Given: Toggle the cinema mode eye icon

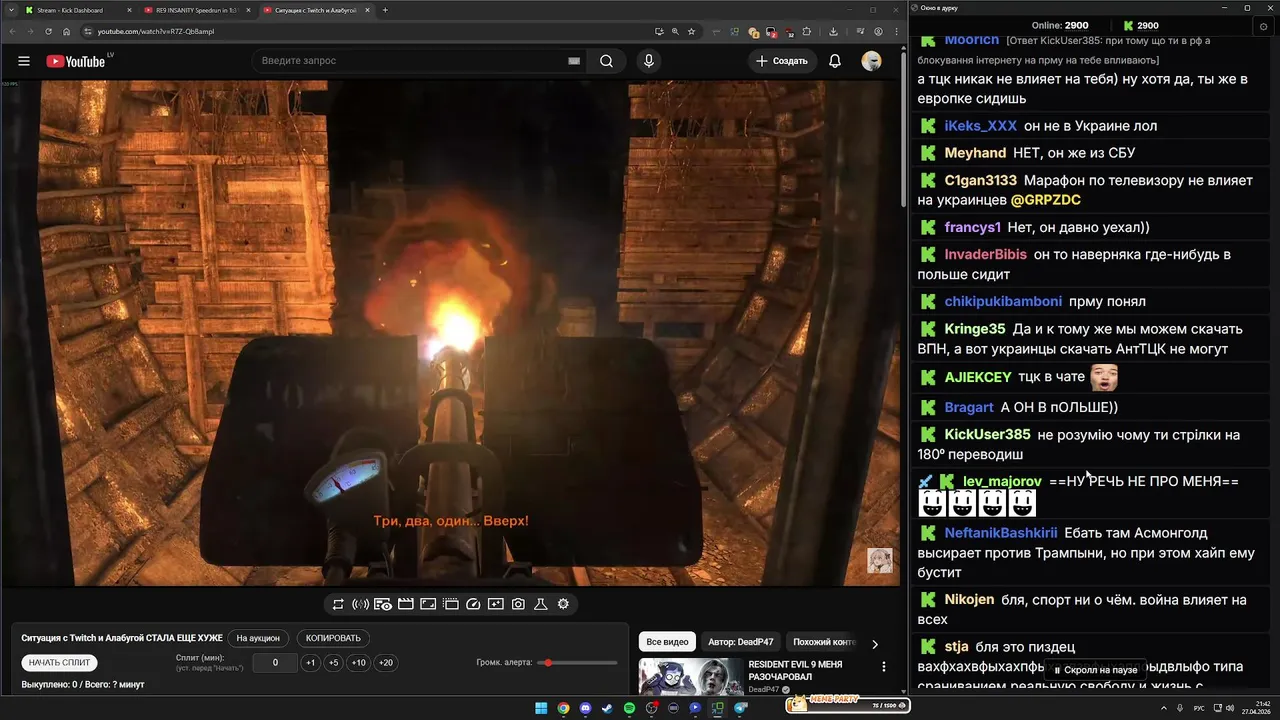Looking at the screenshot, I should coord(383,604).
